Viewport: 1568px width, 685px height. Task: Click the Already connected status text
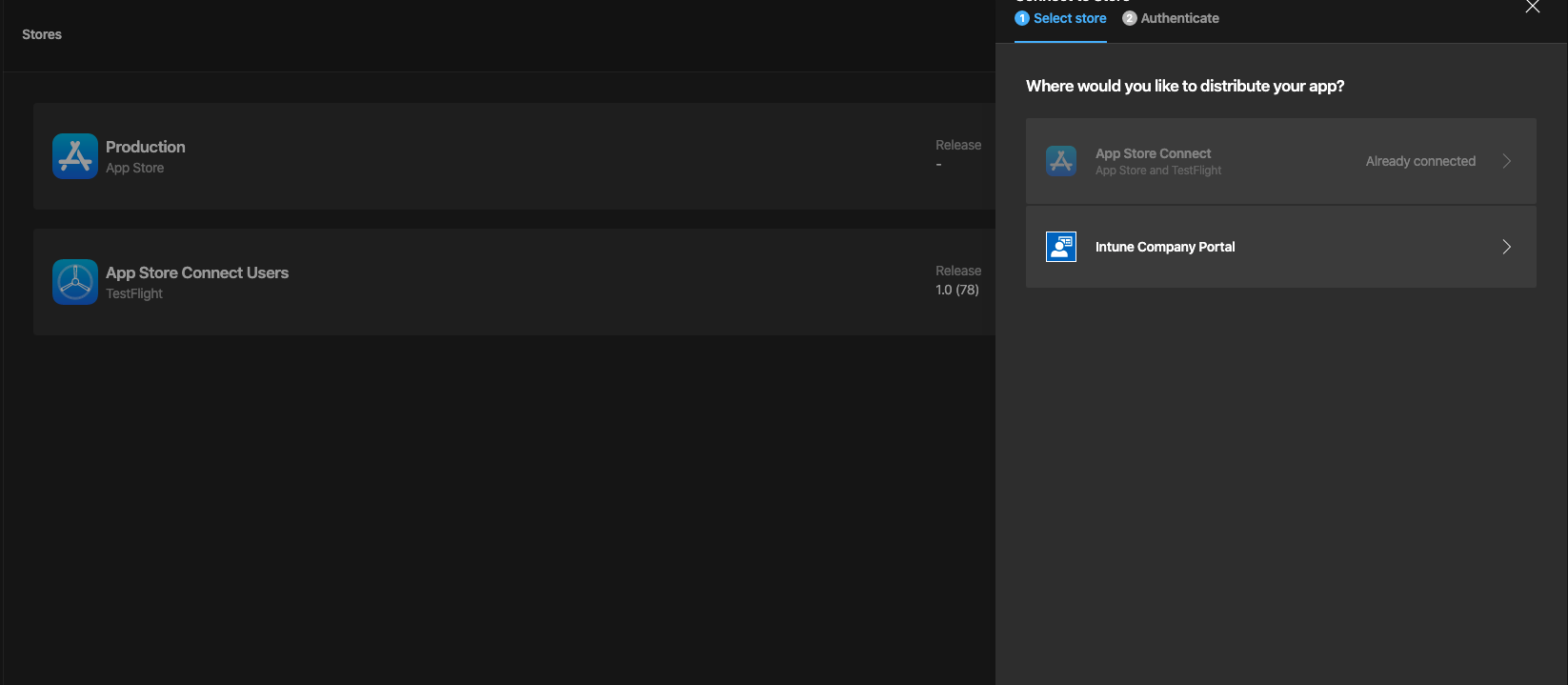(1420, 161)
